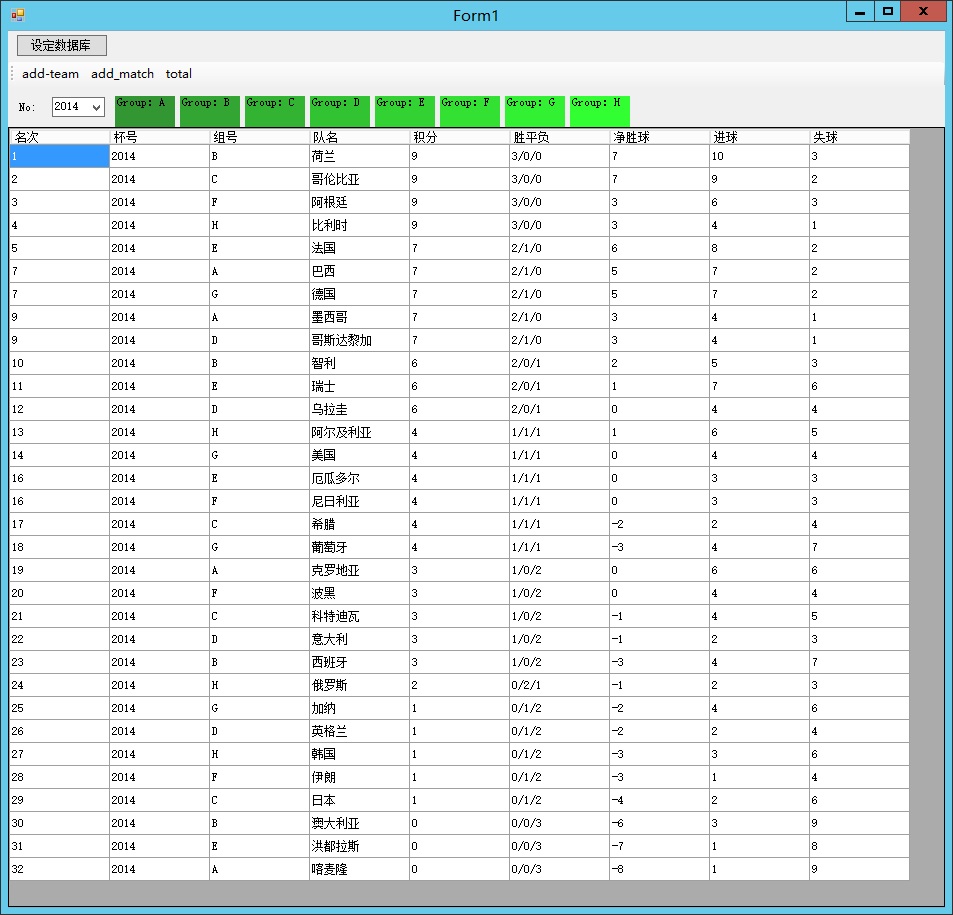This screenshot has height=915, width=953.
Task: Sort by the 杯号 column header
Action: 159,137
